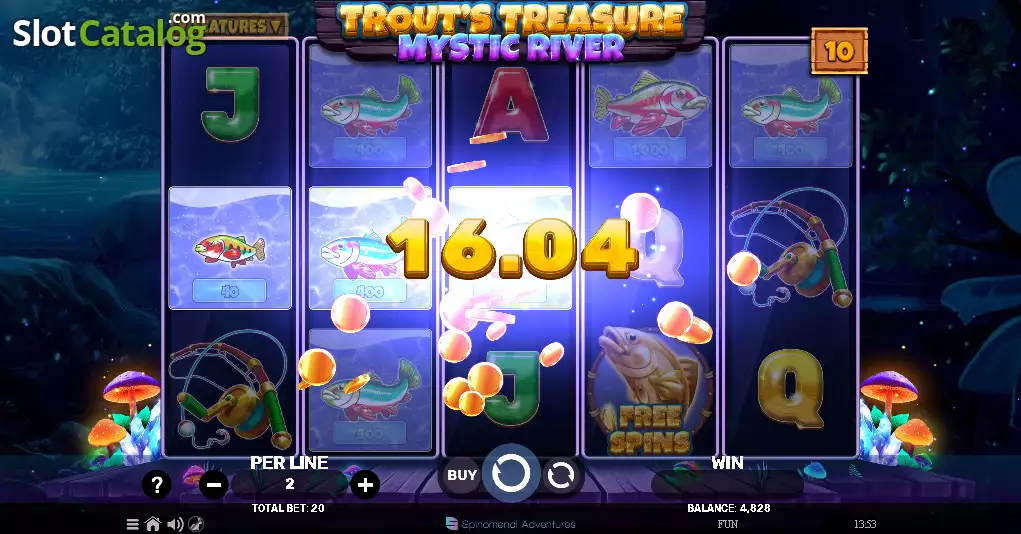1021x534 pixels.
Task: Decrease bet per line with minus
Action: point(214,485)
